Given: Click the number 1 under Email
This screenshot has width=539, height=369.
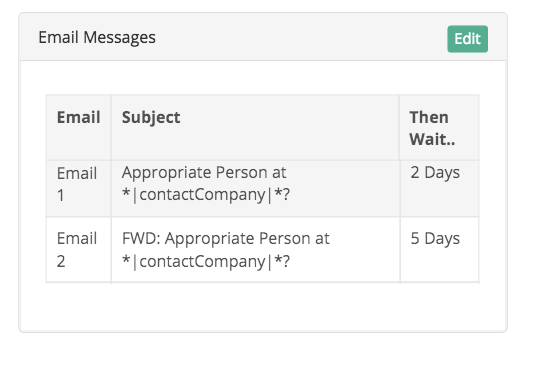Looking at the screenshot, I should coord(60,196).
